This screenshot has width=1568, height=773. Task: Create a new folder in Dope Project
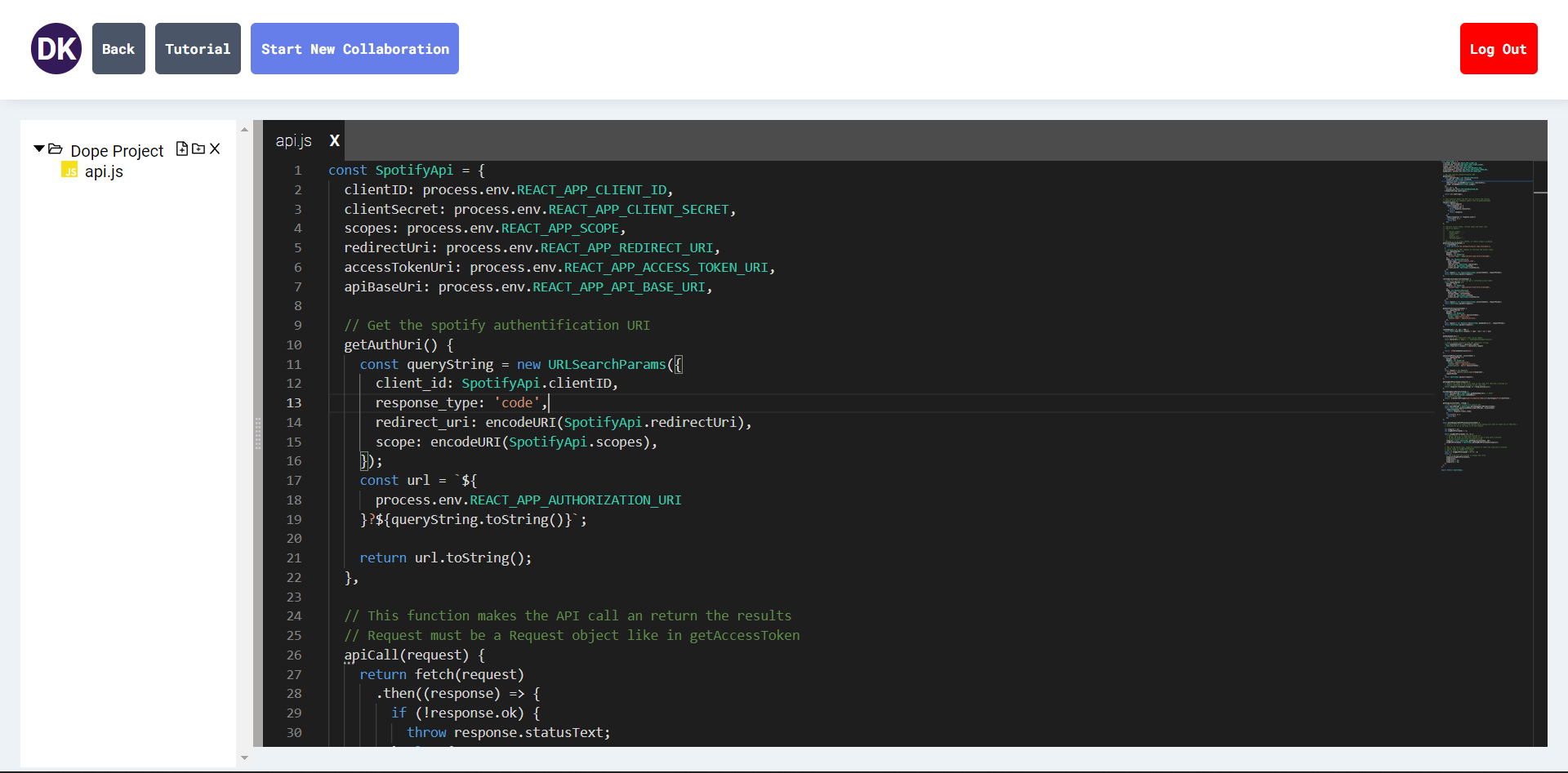pyautogui.click(x=198, y=149)
